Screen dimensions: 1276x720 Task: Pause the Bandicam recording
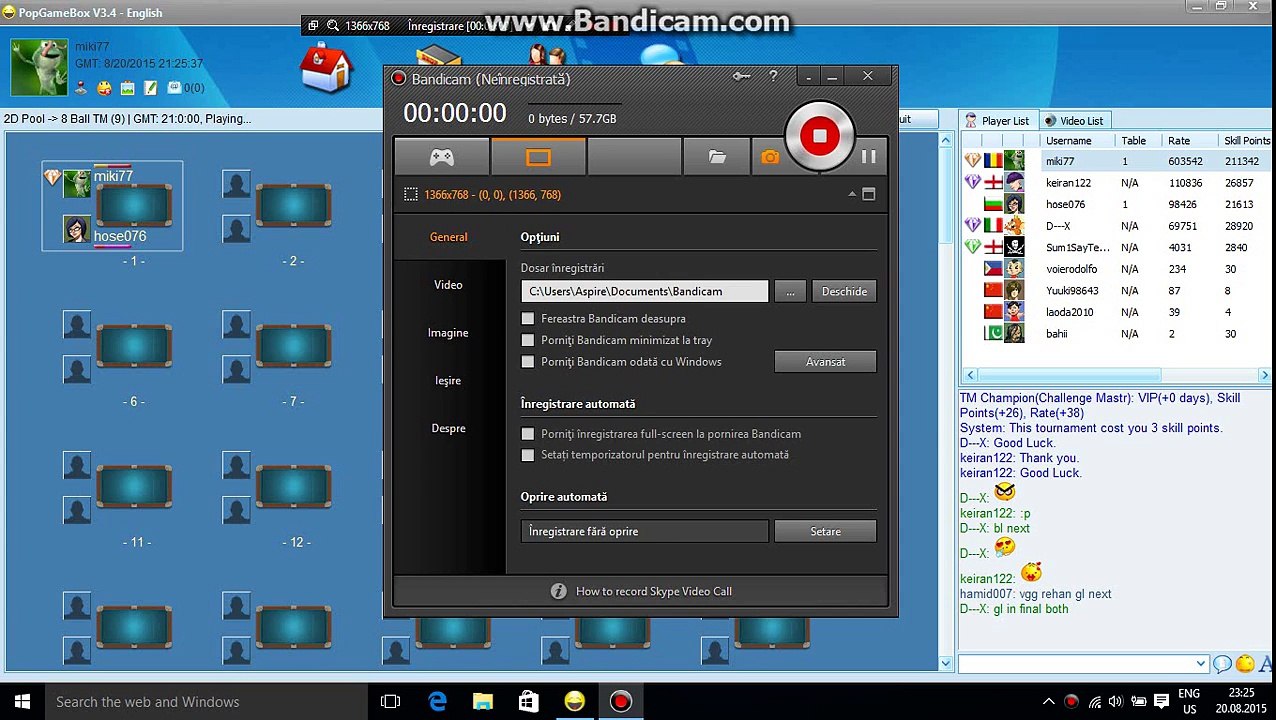[868, 156]
